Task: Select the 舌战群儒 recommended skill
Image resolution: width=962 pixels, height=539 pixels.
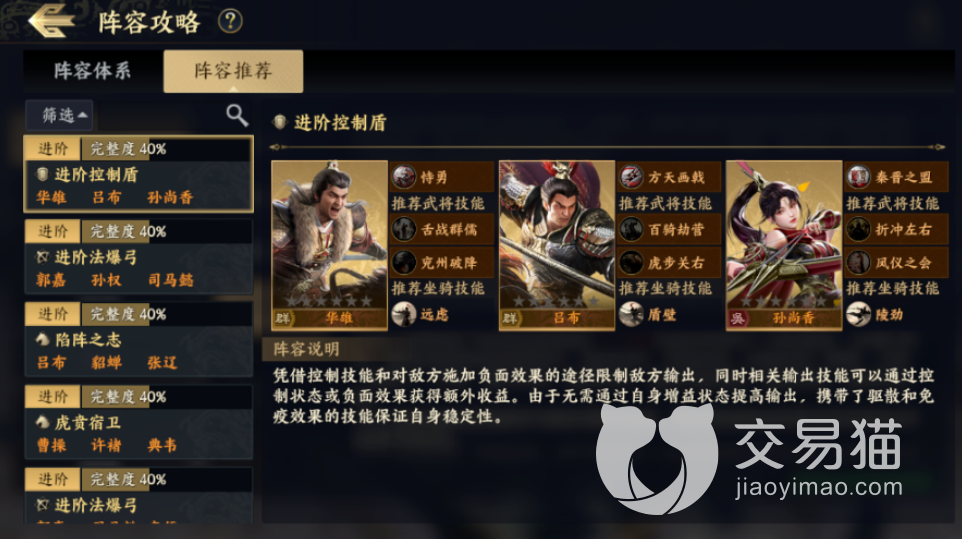Action: [442, 229]
